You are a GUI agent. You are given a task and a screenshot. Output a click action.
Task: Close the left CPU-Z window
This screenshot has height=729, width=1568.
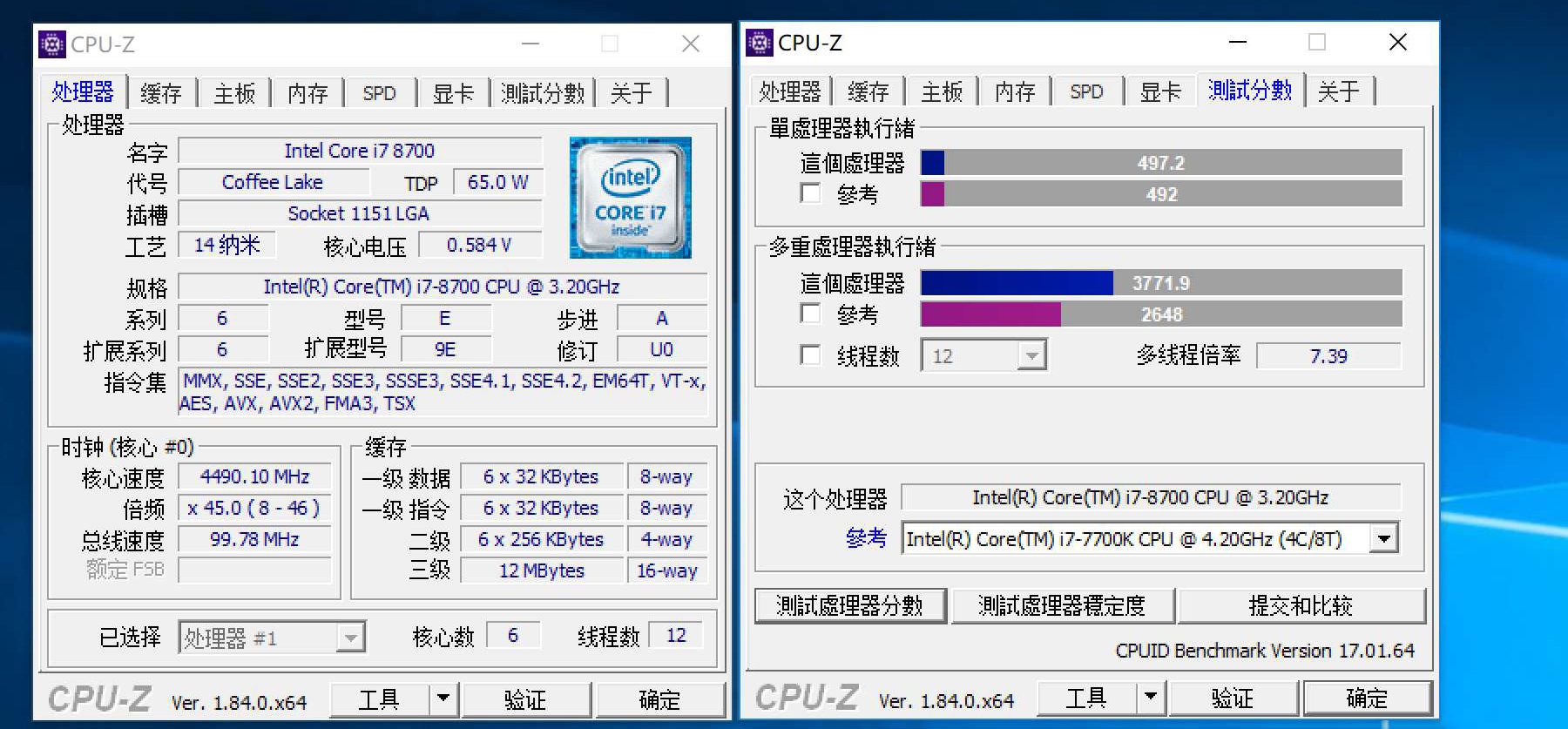coord(691,44)
